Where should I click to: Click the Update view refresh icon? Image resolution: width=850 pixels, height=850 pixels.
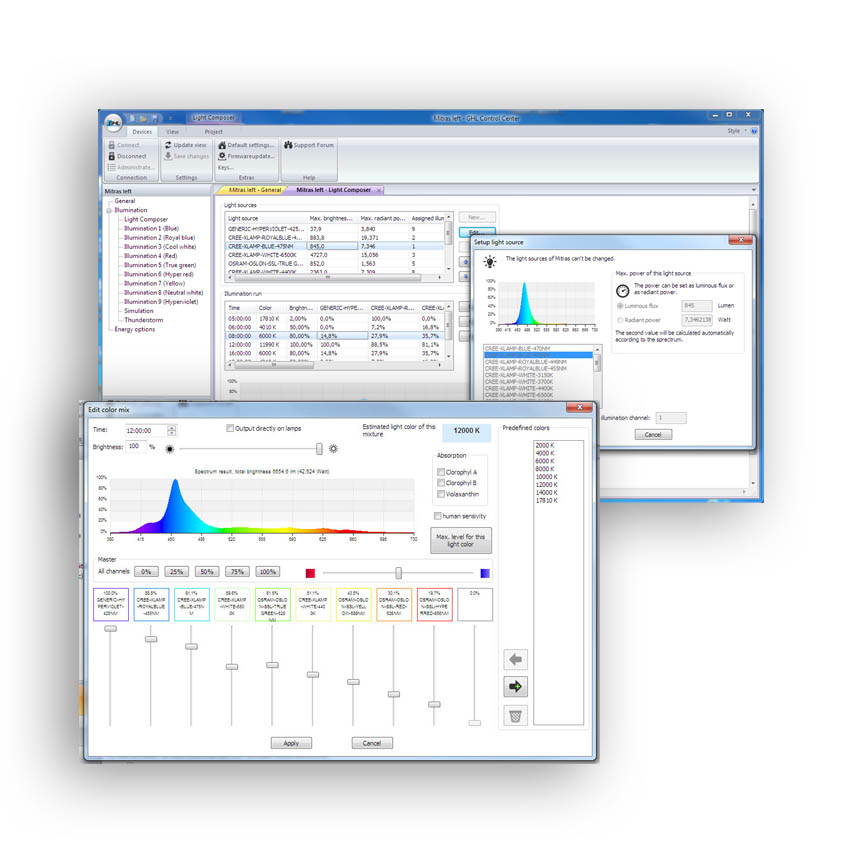point(168,145)
